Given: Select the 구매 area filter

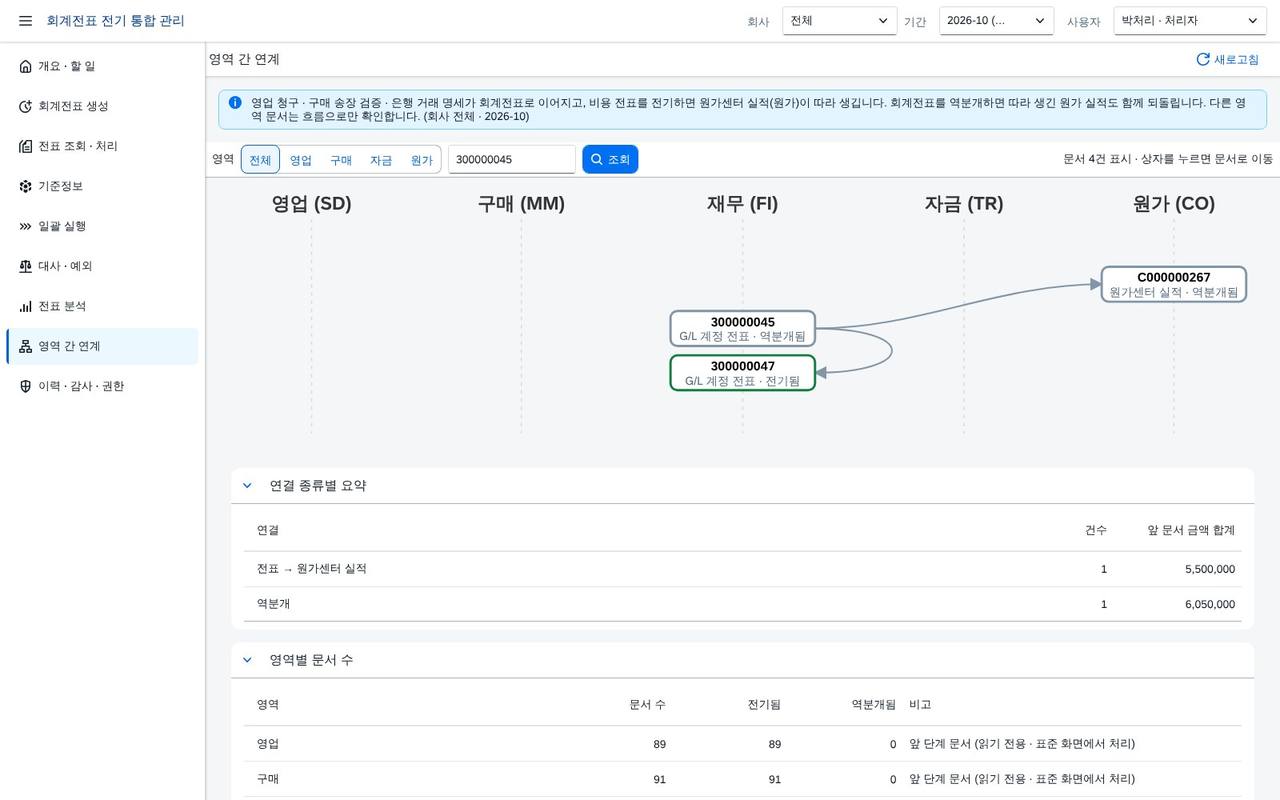Looking at the screenshot, I should tap(341, 159).
